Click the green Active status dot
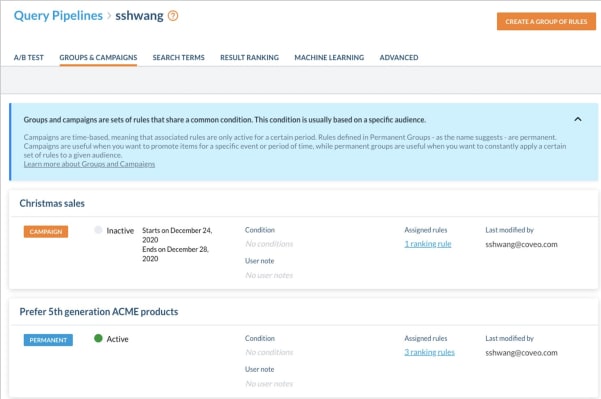Image resolution: width=601 pixels, height=399 pixels. point(98,338)
